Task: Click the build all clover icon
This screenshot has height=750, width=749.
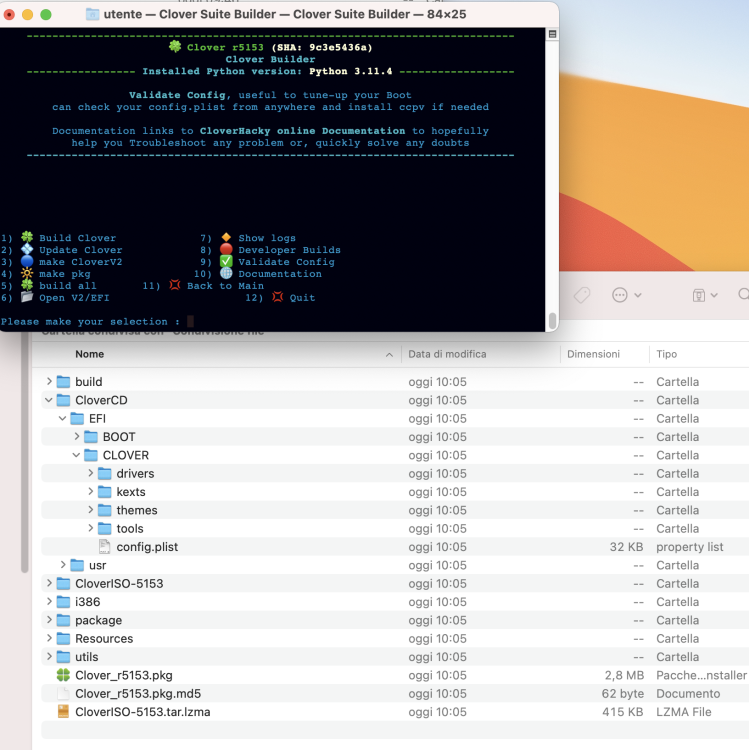Action: pos(27,285)
